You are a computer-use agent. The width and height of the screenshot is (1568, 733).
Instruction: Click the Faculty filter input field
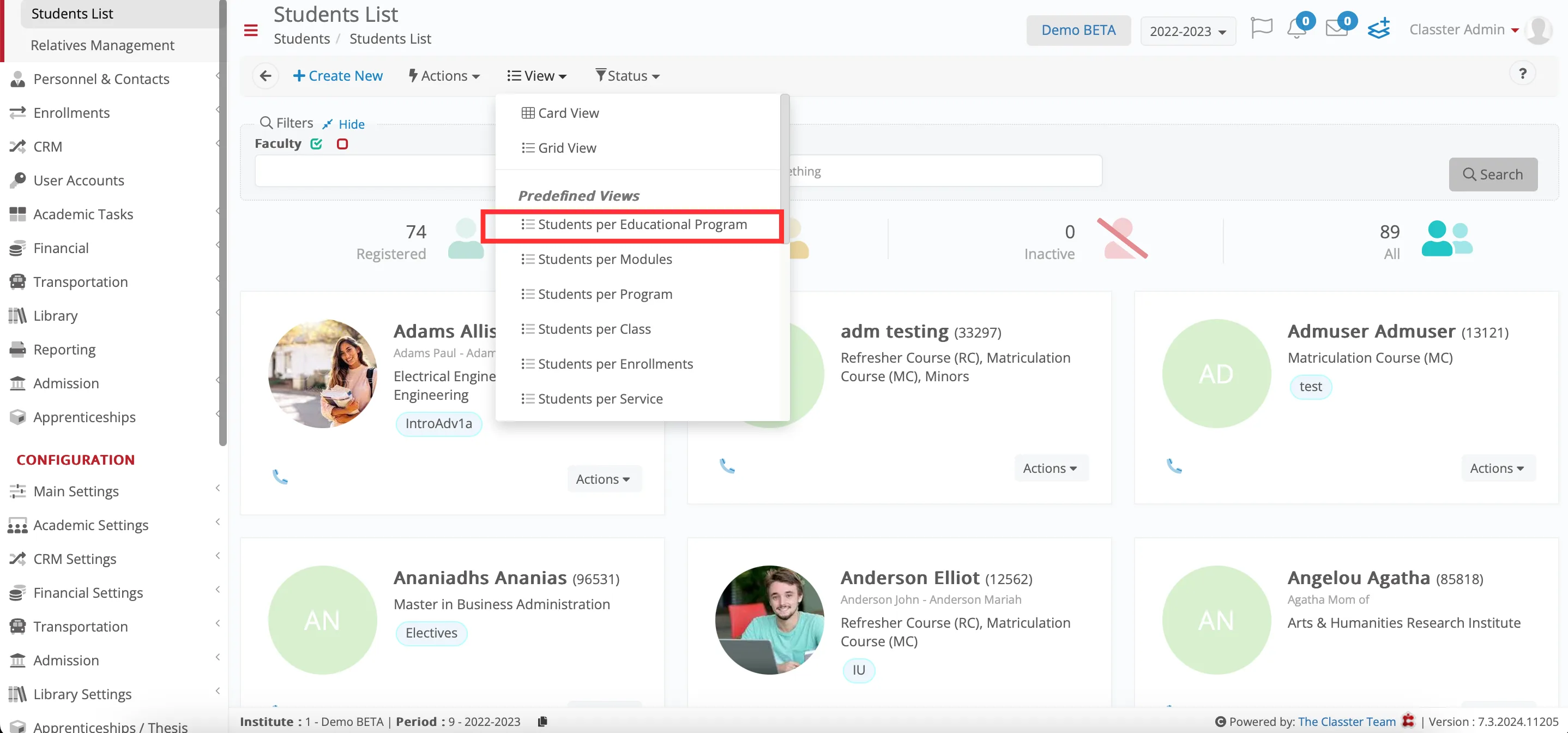[376, 171]
